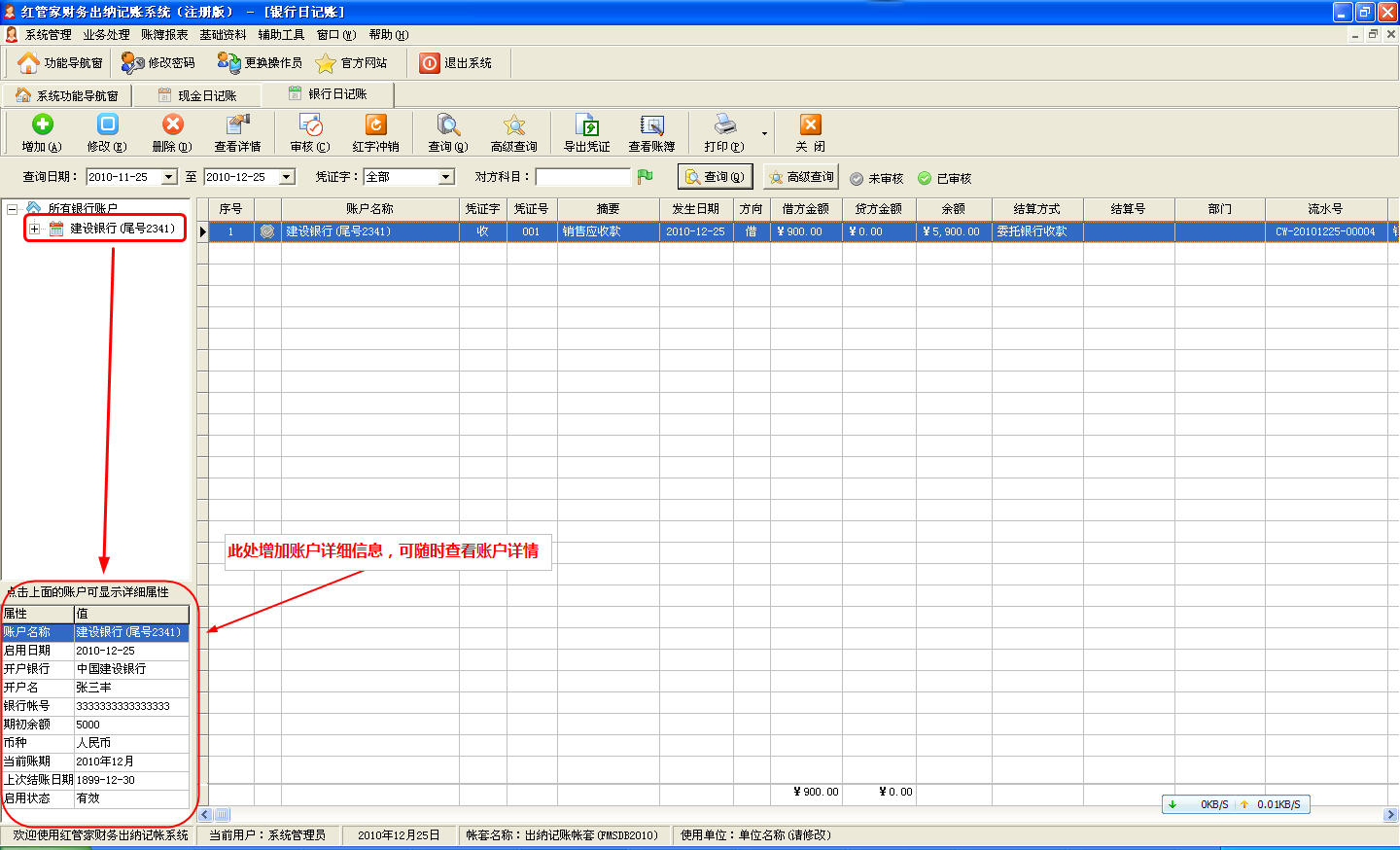Open the 账簿报表 menu
Viewport: 1400px width, 850px height.
point(164,35)
